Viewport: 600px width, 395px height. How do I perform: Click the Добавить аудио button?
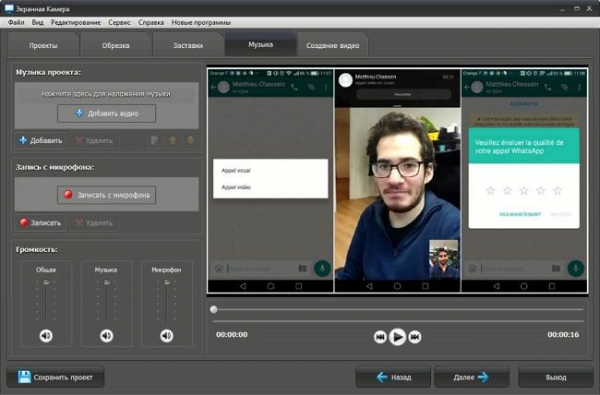coord(107,113)
